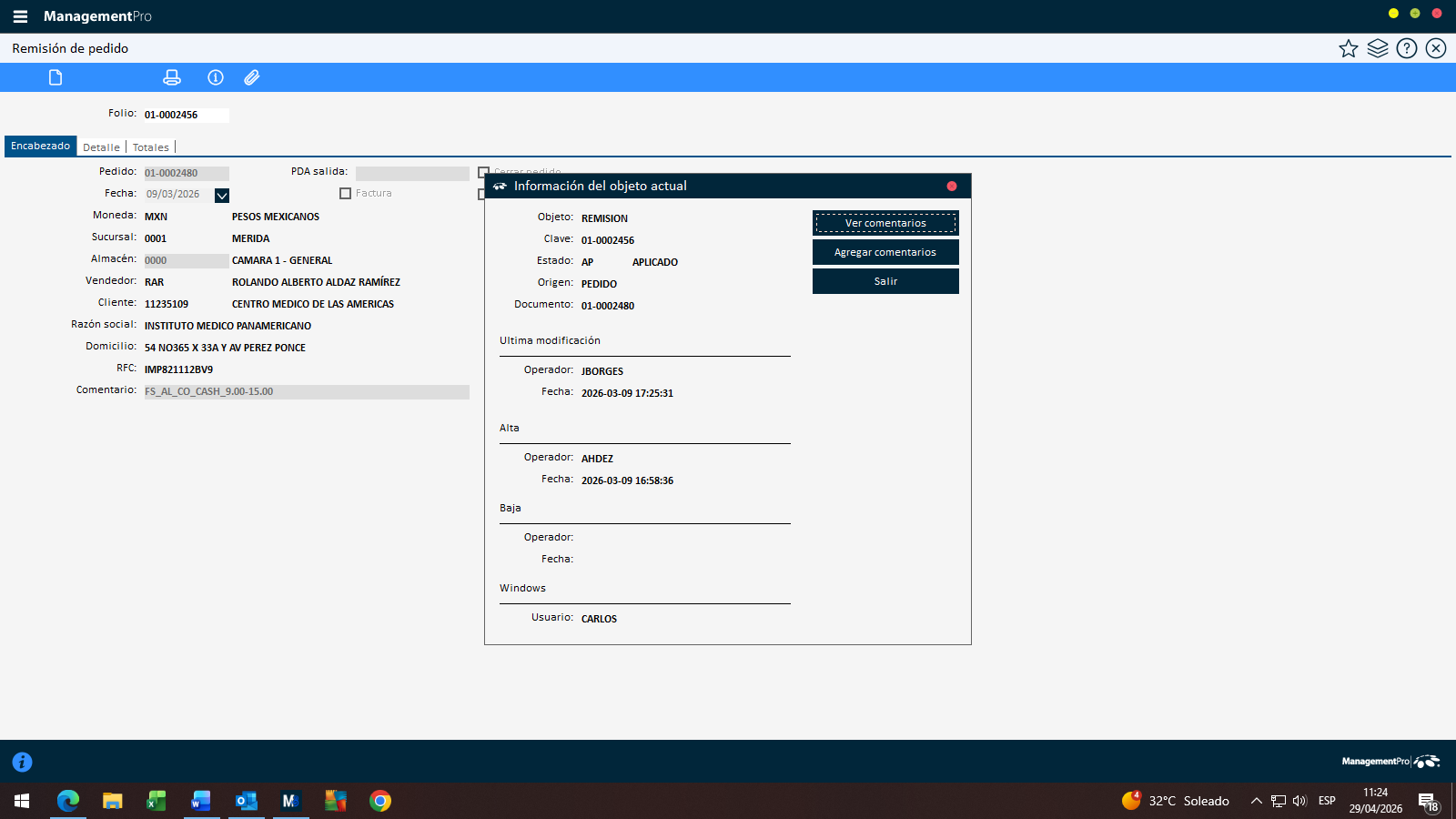Open the hamburger main menu
1456x819 pixels.
point(20,16)
